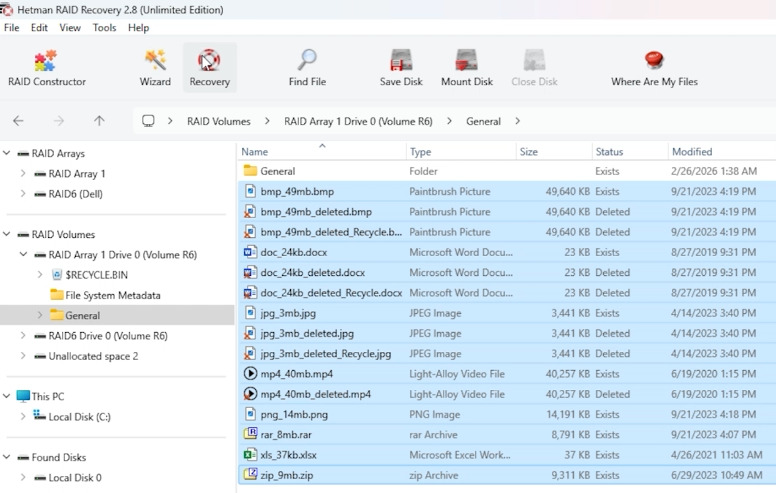The width and height of the screenshot is (776, 493).
Task: Click the doc_24kb.docx Word file icon
Action: coord(250,252)
